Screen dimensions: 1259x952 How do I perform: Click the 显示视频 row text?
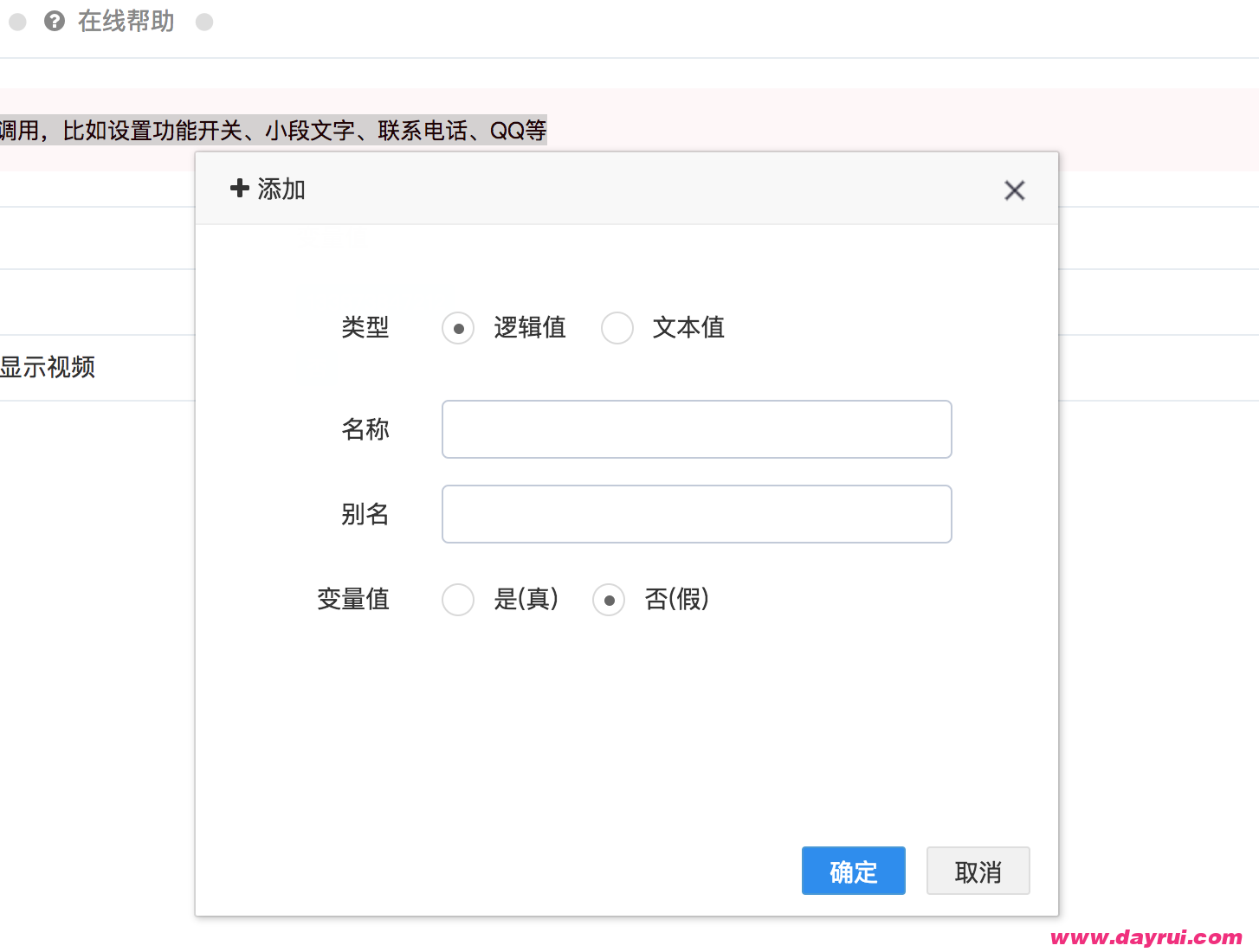click(x=48, y=367)
